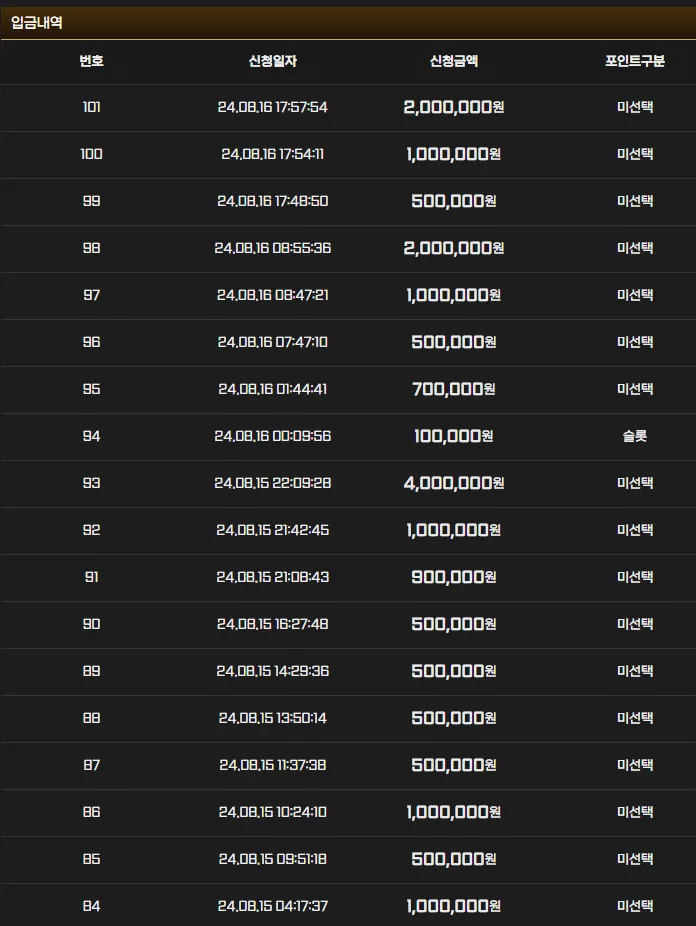Click the 900,000원 amount in row 91
696x926 pixels.
click(x=453, y=577)
